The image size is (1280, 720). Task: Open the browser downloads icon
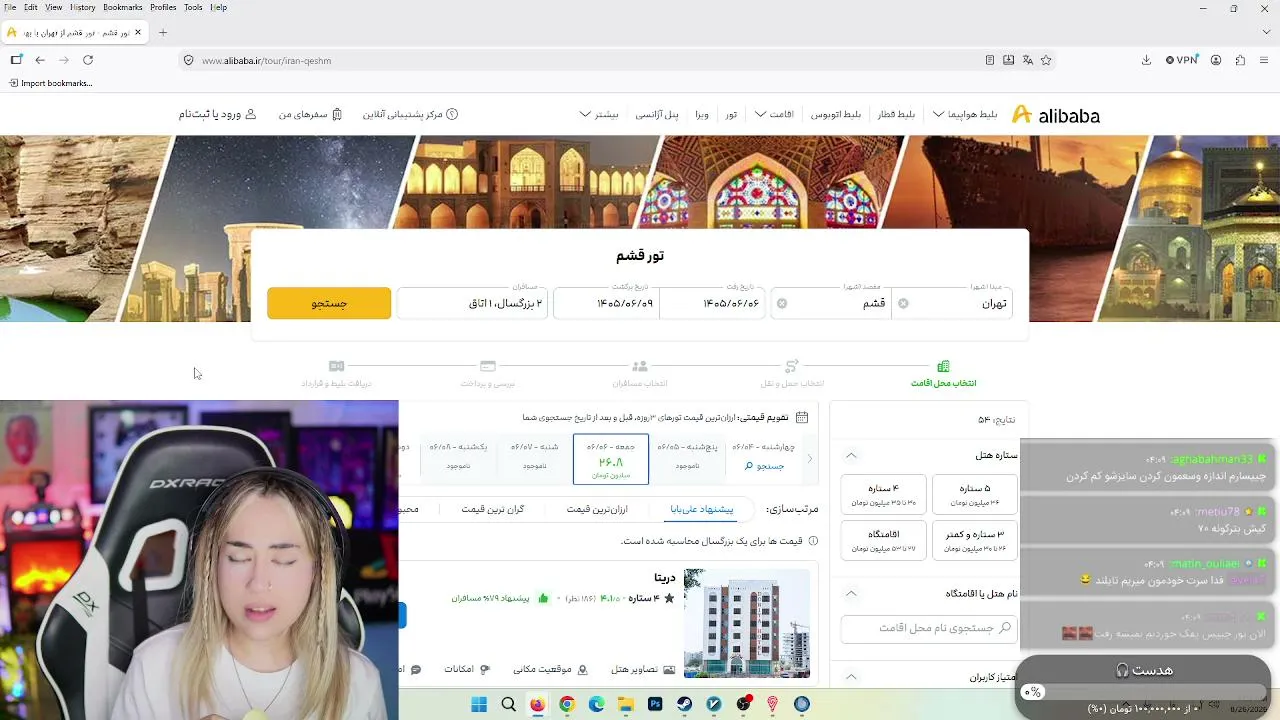click(1146, 60)
